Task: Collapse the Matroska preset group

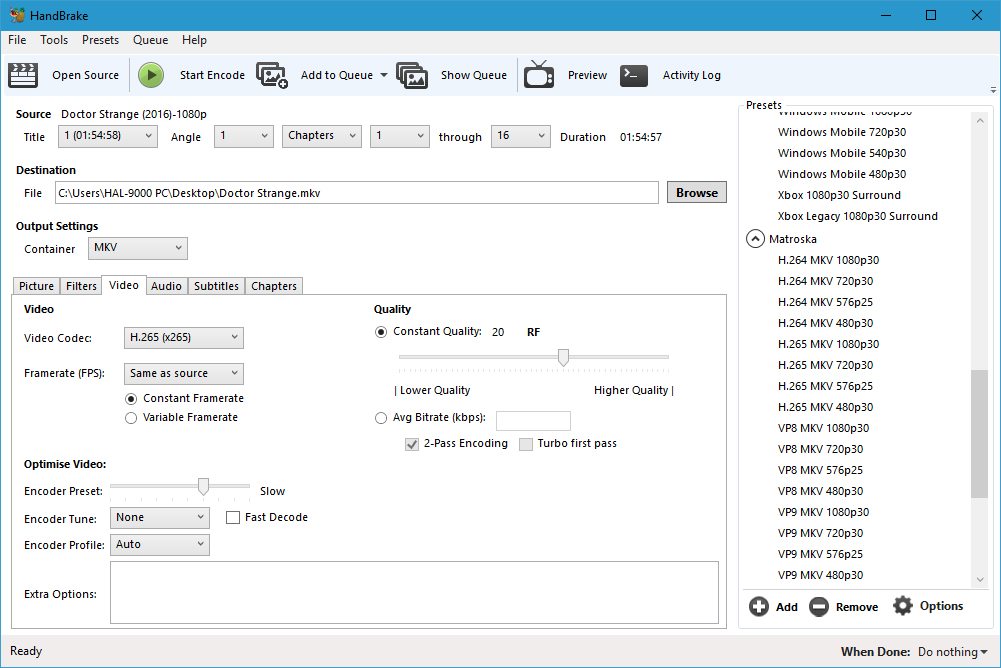Action: [x=756, y=239]
